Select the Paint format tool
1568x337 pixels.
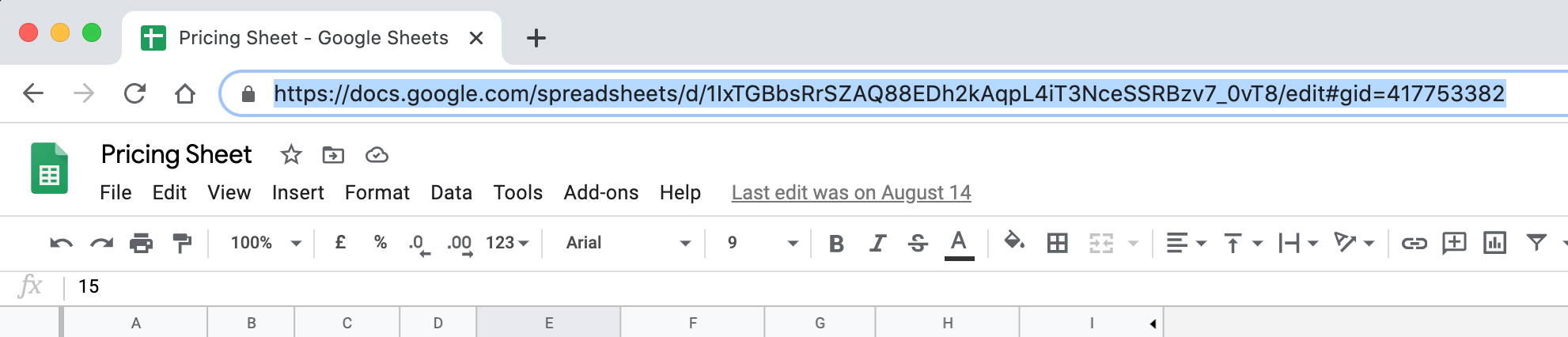(182, 243)
